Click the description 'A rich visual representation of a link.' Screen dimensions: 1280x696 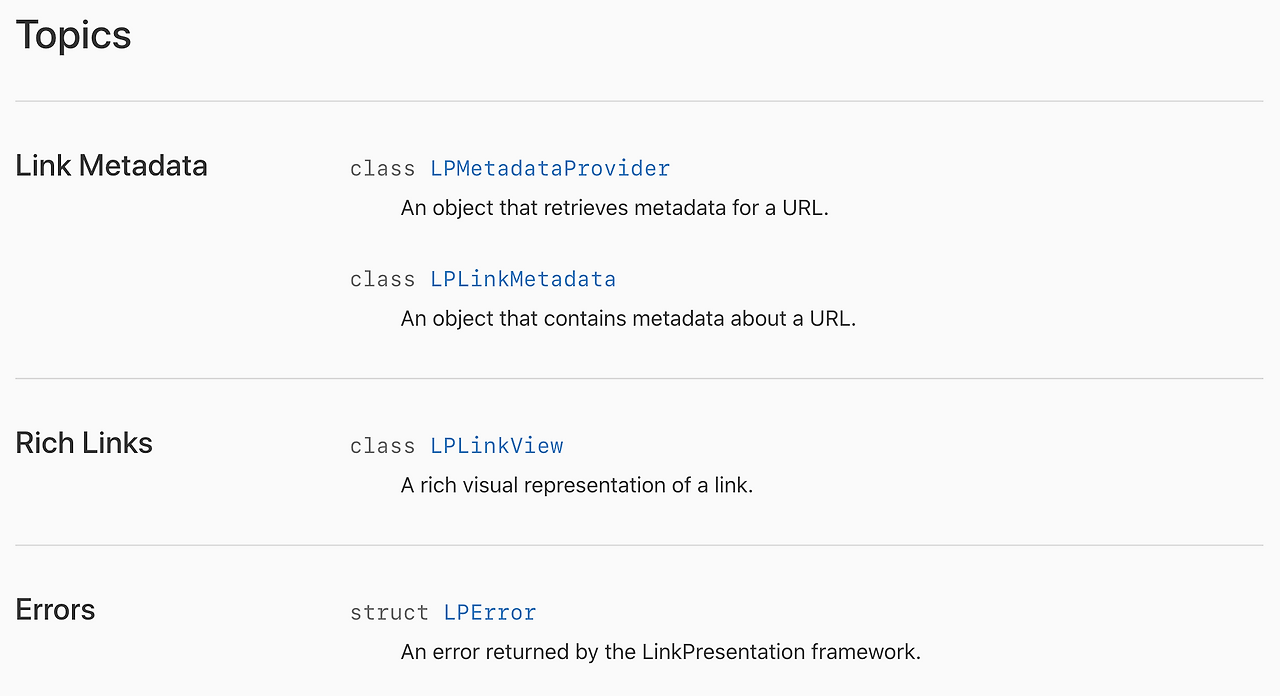pyautogui.click(x=577, y=485)
